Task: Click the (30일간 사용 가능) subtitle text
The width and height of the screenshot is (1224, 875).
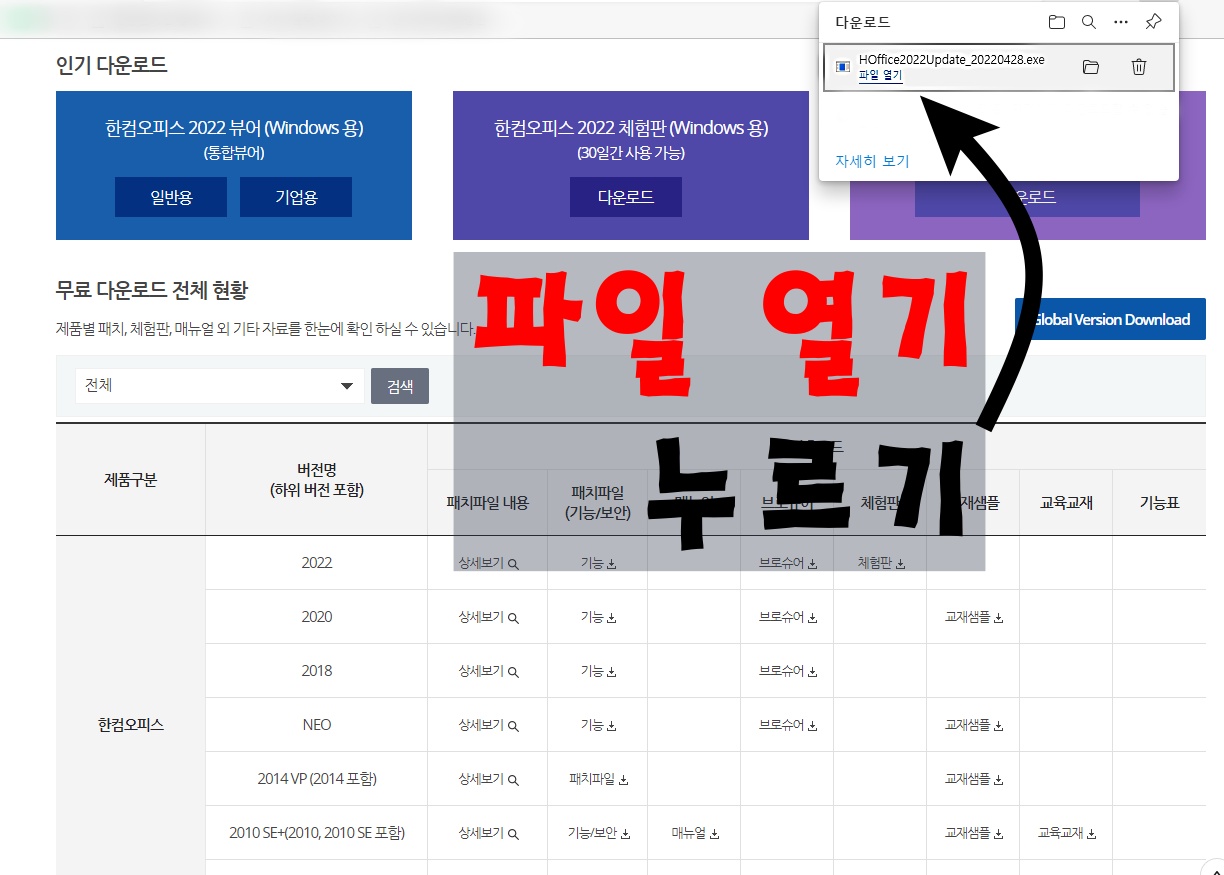Action: click(631, 154)
